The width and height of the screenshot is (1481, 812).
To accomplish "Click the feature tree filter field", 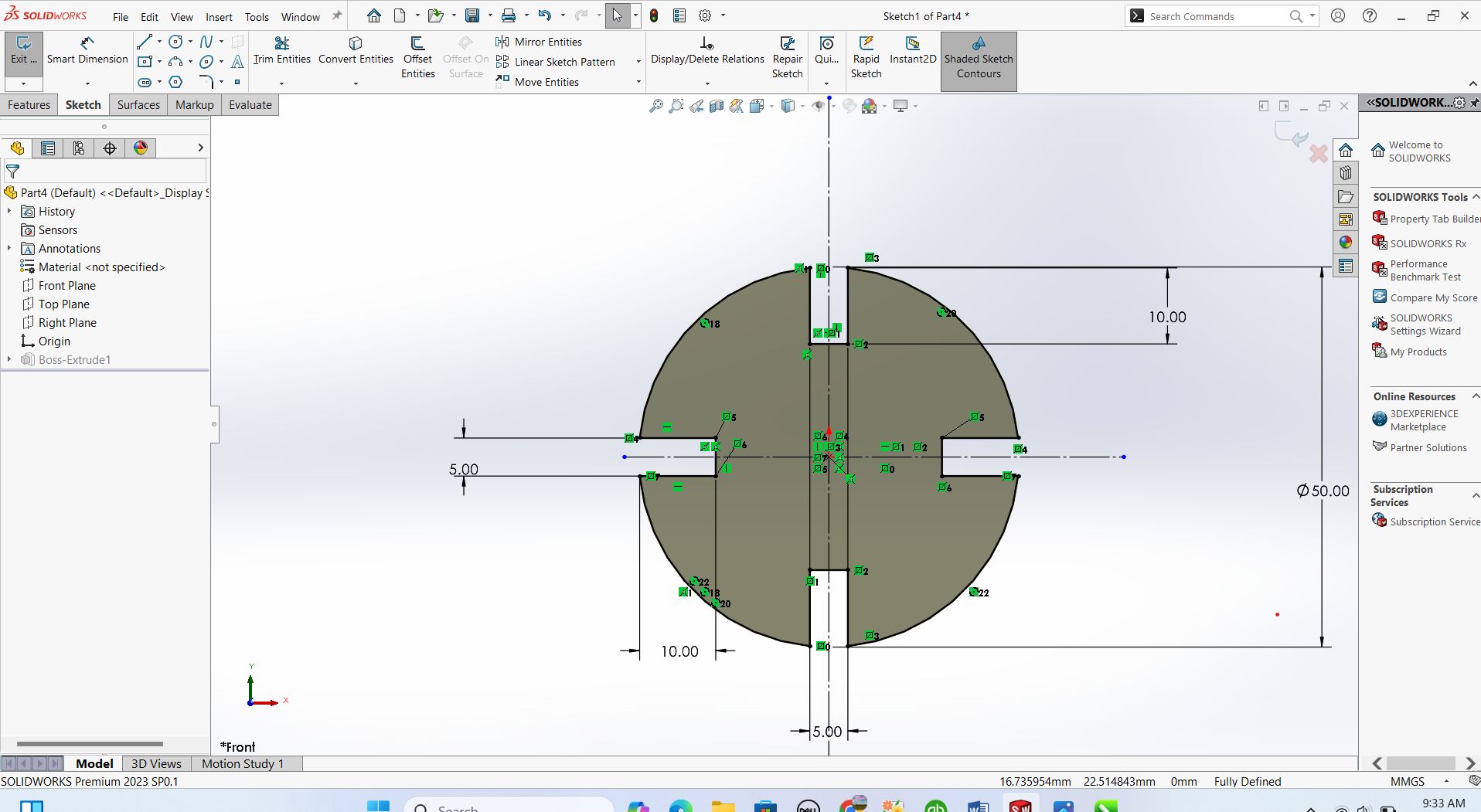I will [106, 172].
